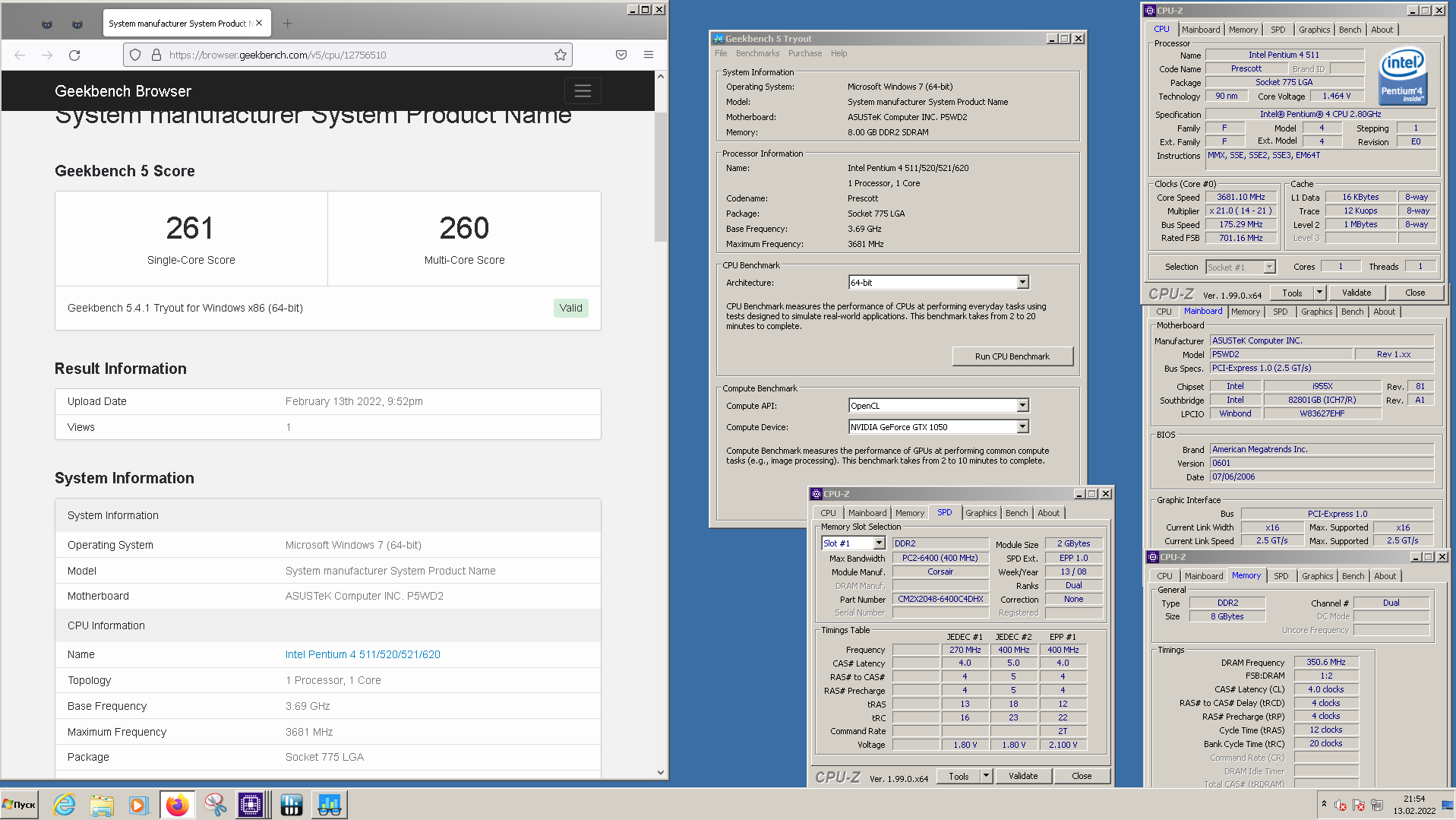
Task: Click DRAM Frequency value 350.6 MHz
Action: click(1325, 662)
